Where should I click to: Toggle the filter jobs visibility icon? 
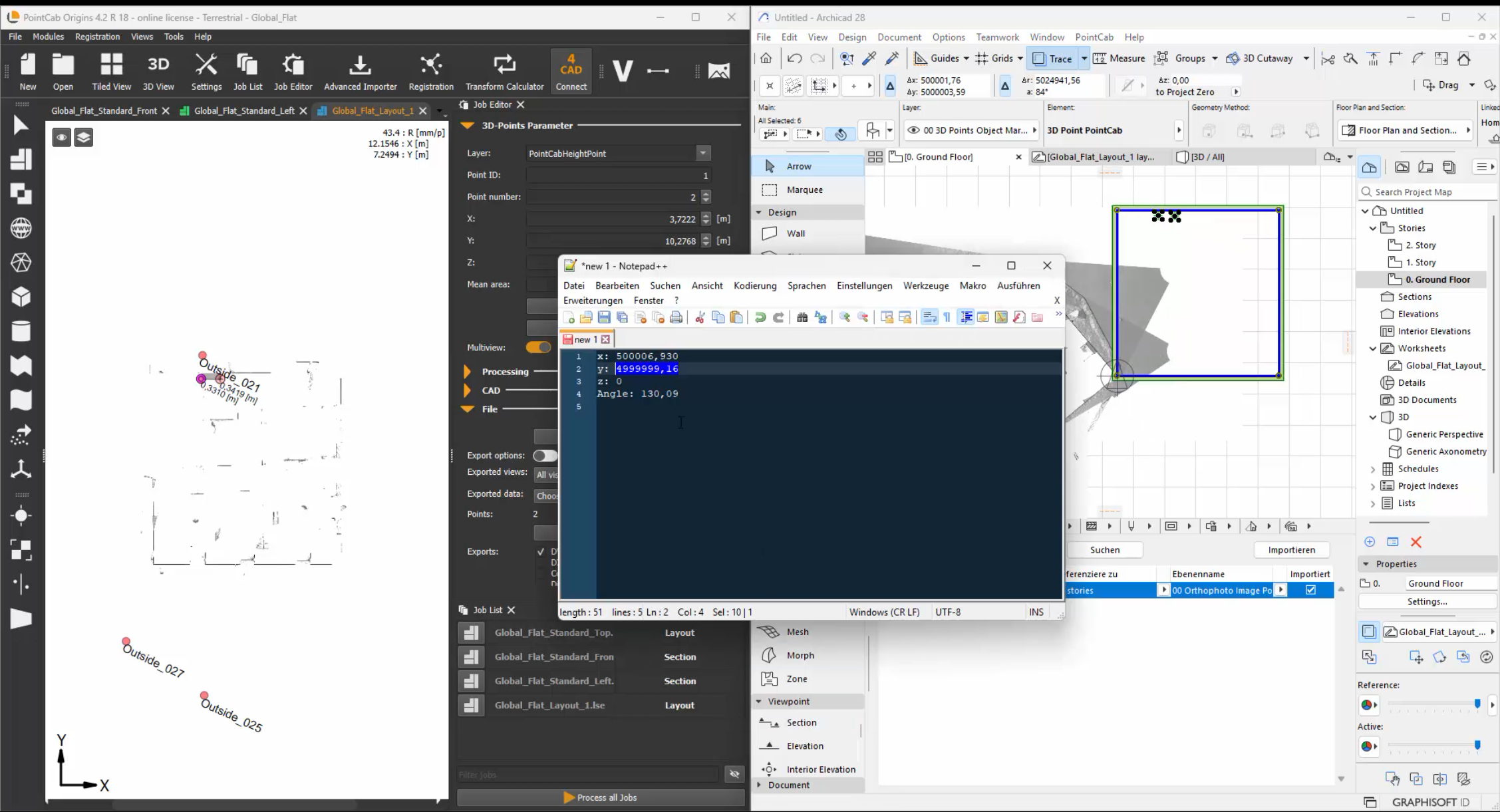pyautogui.click(x=734, y=774)
